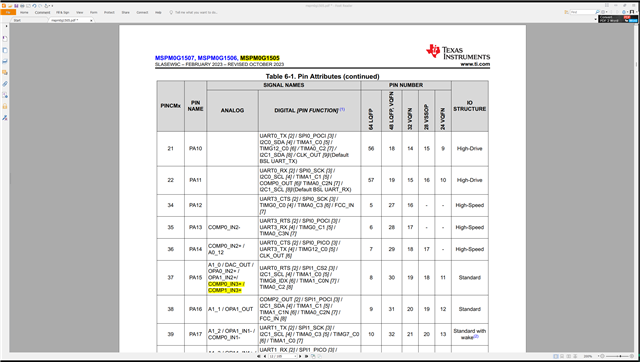Open the File menu
This screenshot has width=640, height=362.
(8, 12)
